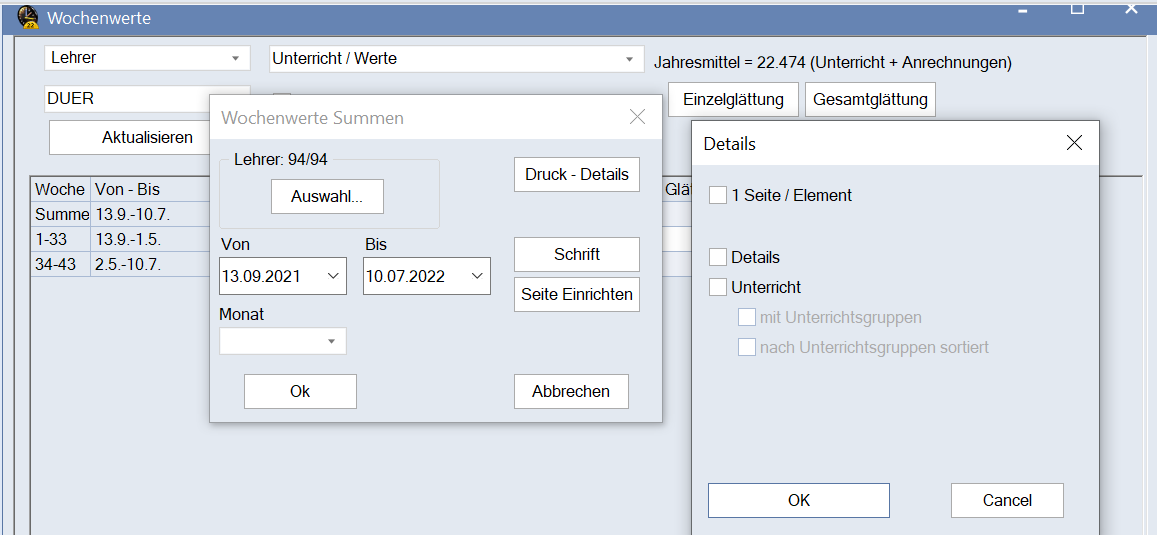Click the Druck - Details button

point(576,174)
